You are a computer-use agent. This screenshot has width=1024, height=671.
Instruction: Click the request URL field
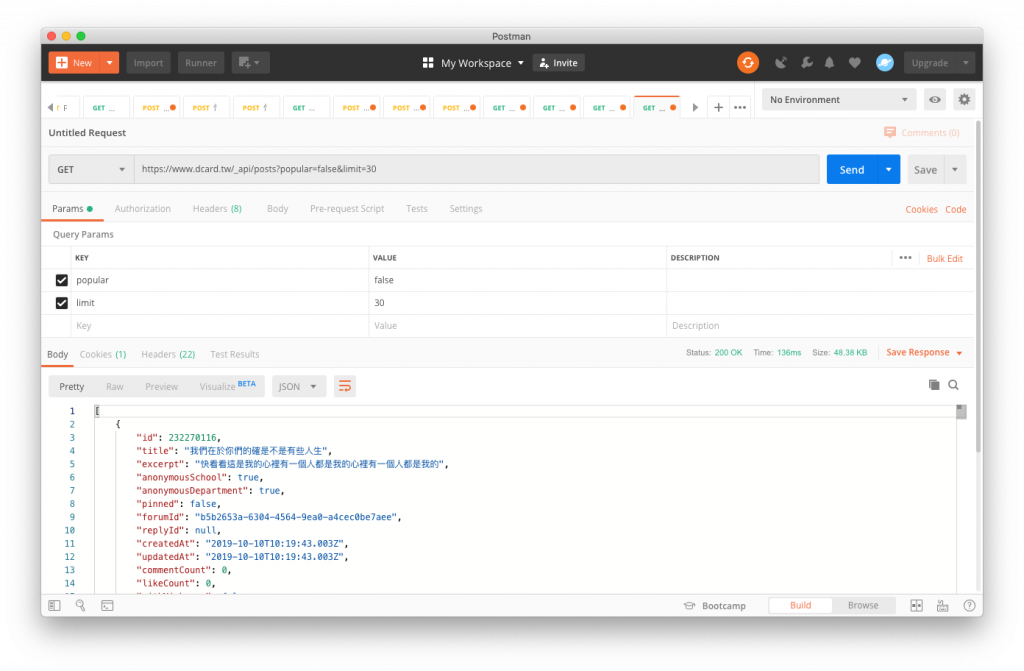point(477,169)
